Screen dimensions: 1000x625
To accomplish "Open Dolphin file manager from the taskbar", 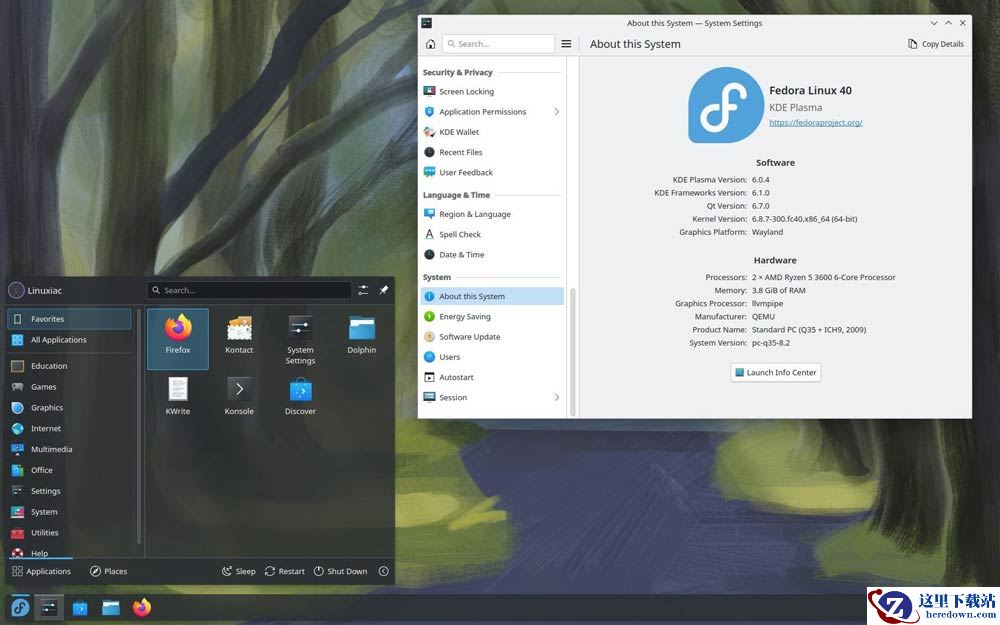I will [111, 608].
